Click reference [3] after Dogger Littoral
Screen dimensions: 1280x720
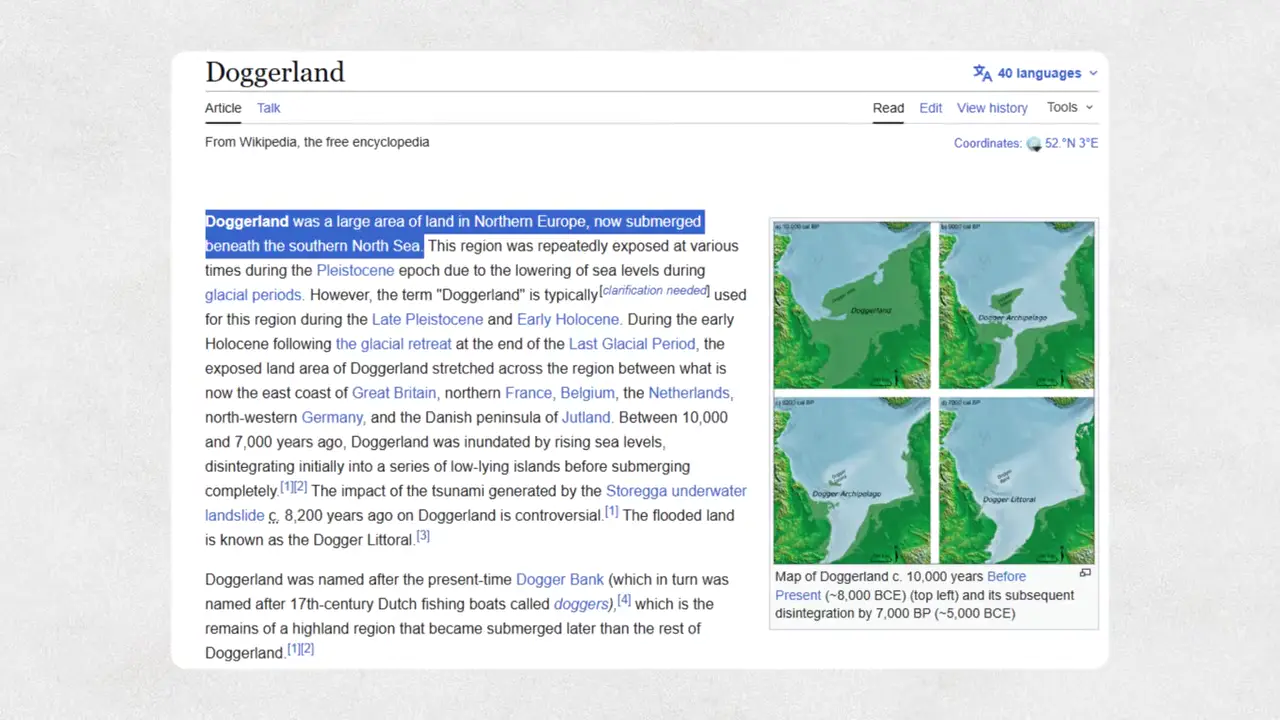pyautogui.click(x=423, y=536)
